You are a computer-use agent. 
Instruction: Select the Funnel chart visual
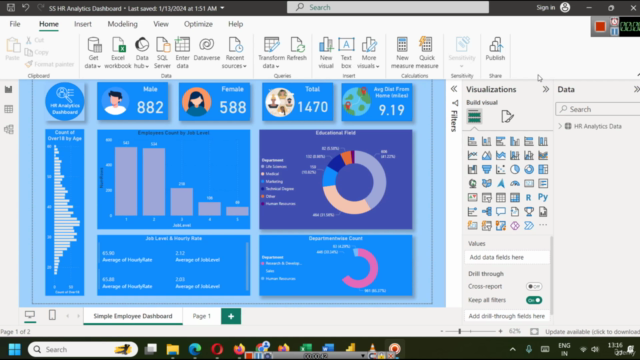pyautogui.click(x=487, y=169)
